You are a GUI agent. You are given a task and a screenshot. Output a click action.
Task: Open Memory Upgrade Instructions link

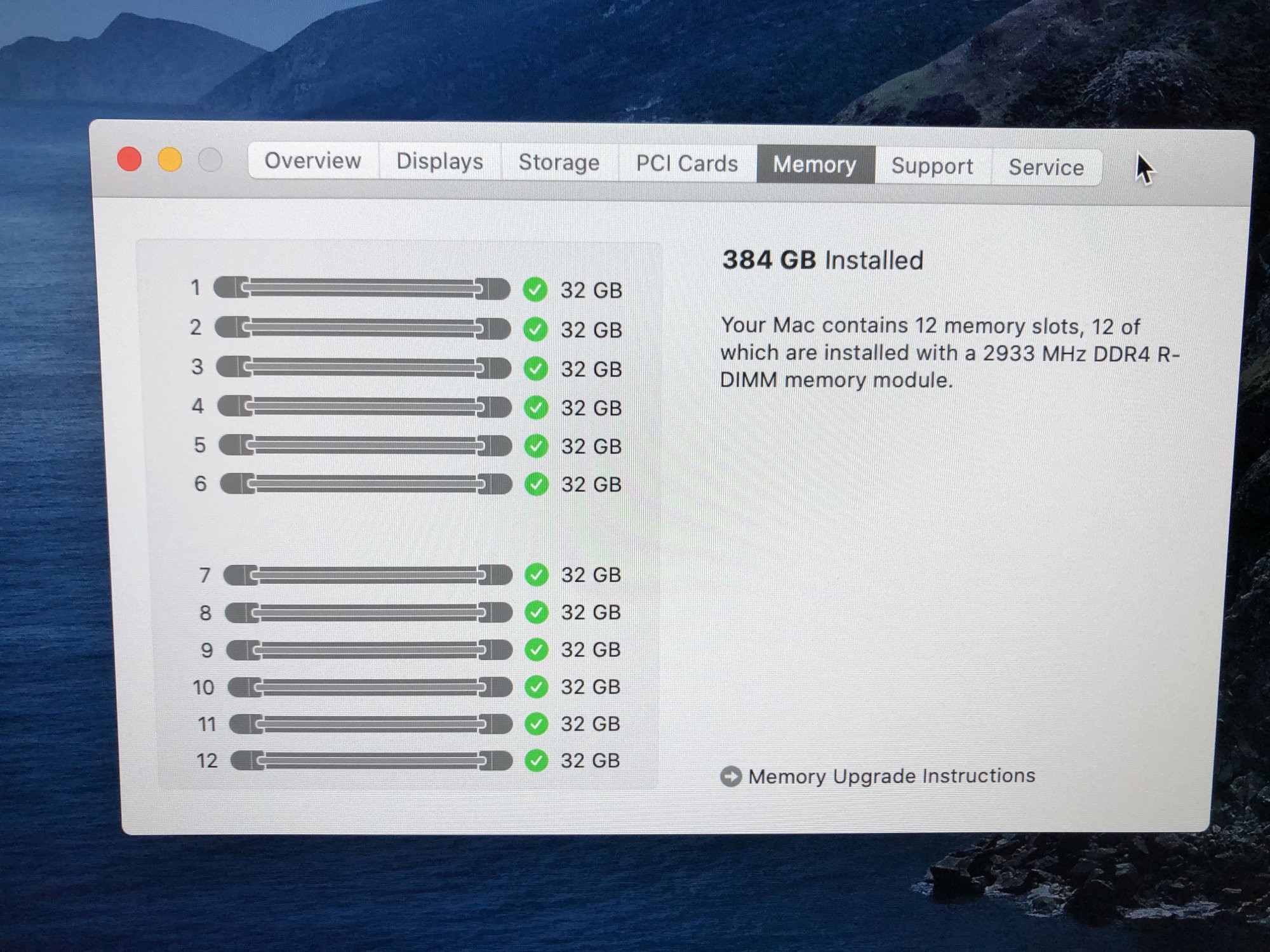891,776
